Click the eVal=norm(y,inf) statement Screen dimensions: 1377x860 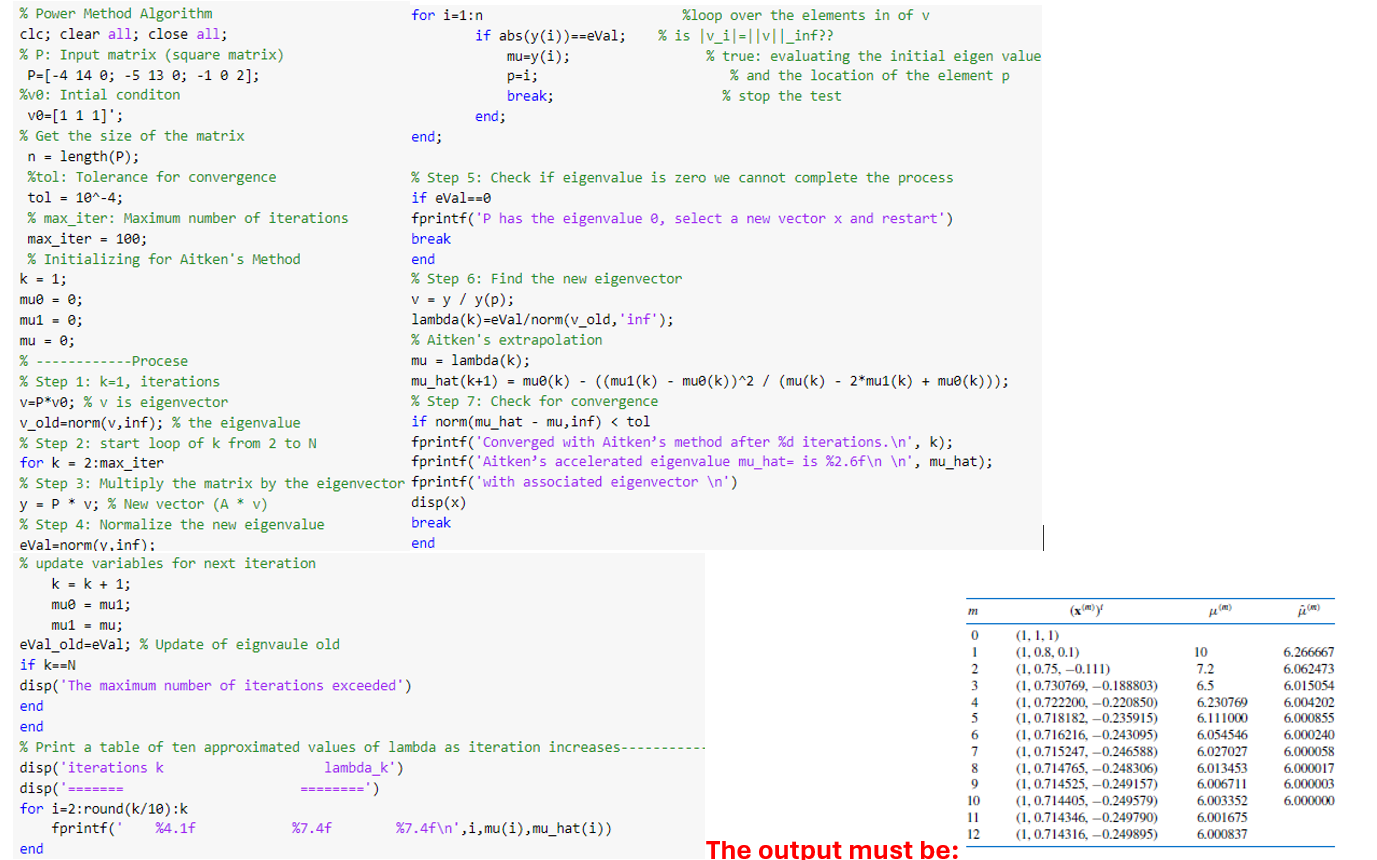click(85, 544)
